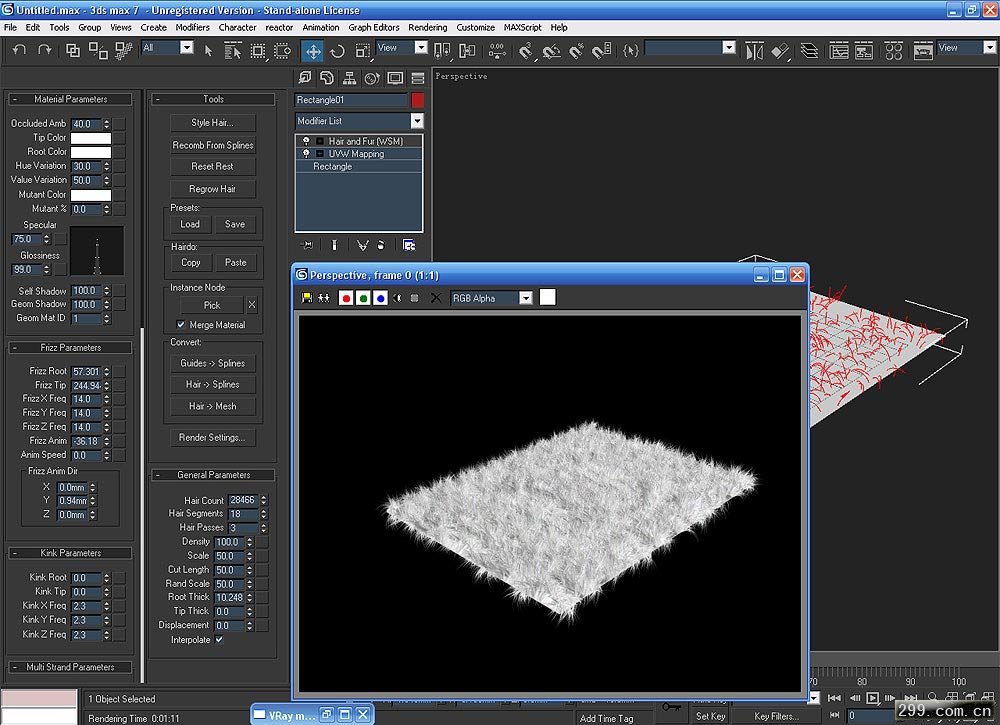Click the Recomb From Splines button
This screenshot has height=725, width=1000.
pyautogui.click(x=212, y=145)
